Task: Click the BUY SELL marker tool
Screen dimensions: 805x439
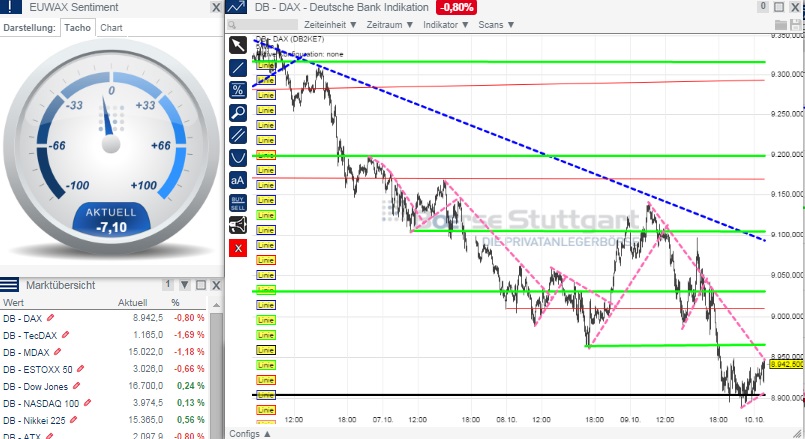Action: [238, 203]
